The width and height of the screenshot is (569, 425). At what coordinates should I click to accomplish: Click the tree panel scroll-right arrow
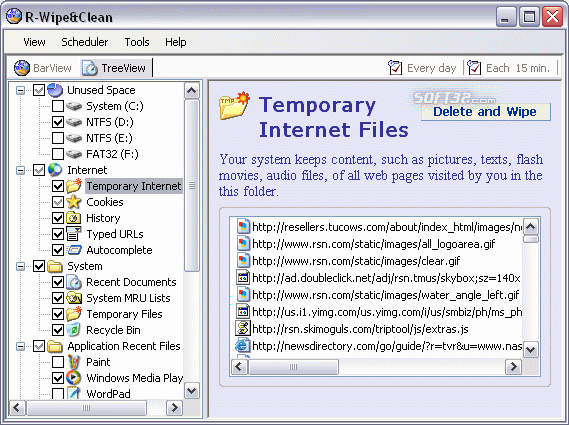pos(174,408)
